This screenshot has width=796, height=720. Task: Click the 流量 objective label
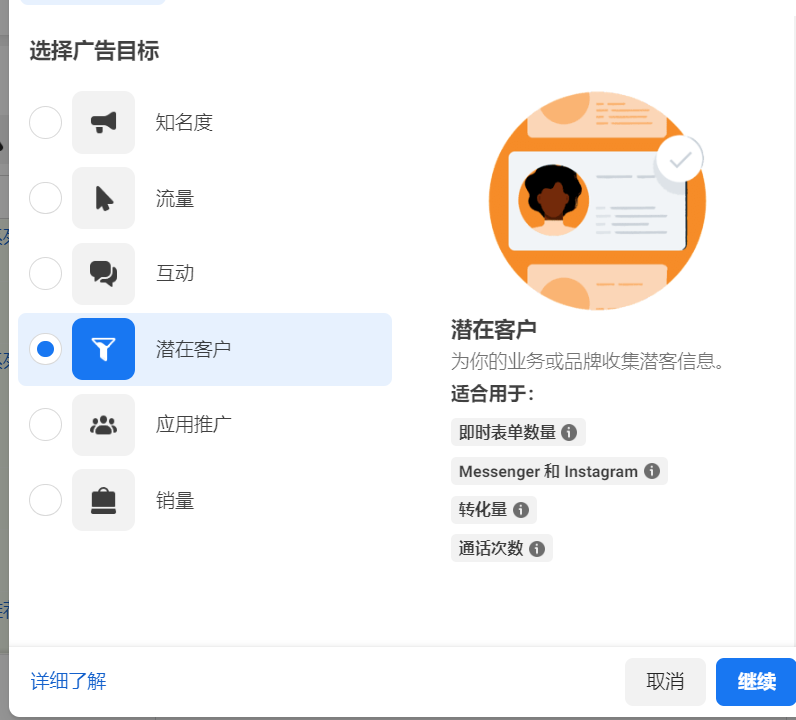(175, 199)
